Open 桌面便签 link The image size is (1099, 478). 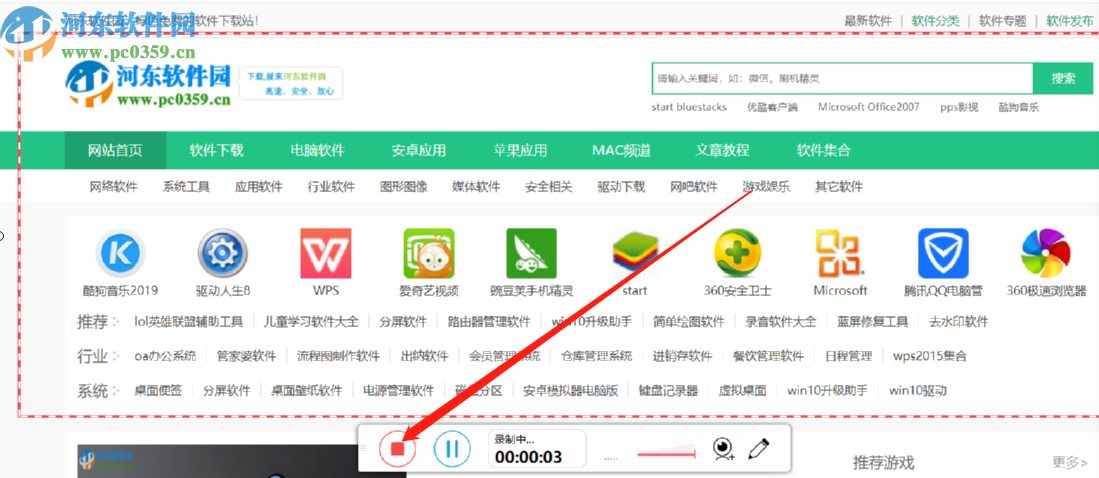(158, 390)
